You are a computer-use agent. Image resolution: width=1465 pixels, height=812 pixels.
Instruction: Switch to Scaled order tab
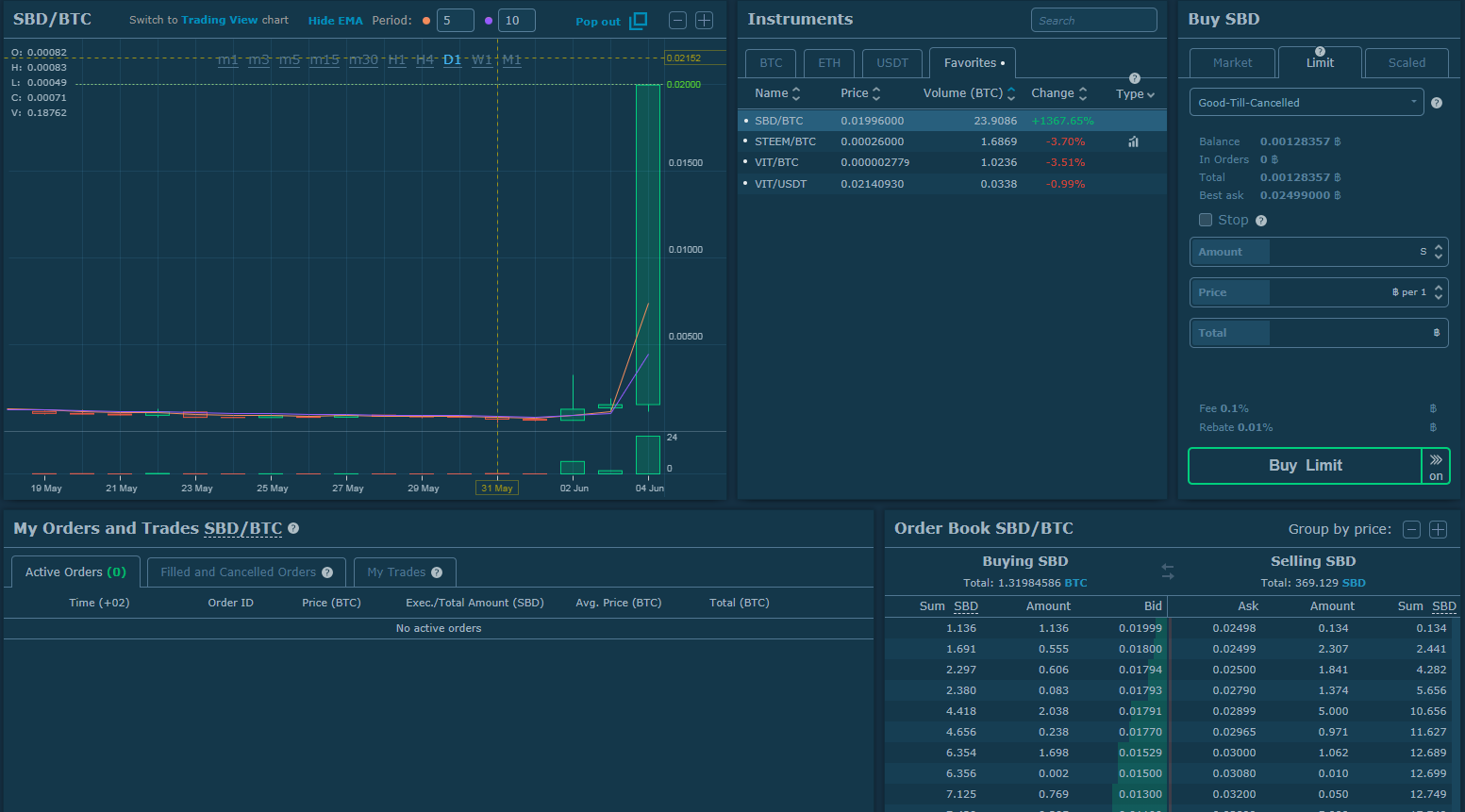coord(1407,63)
